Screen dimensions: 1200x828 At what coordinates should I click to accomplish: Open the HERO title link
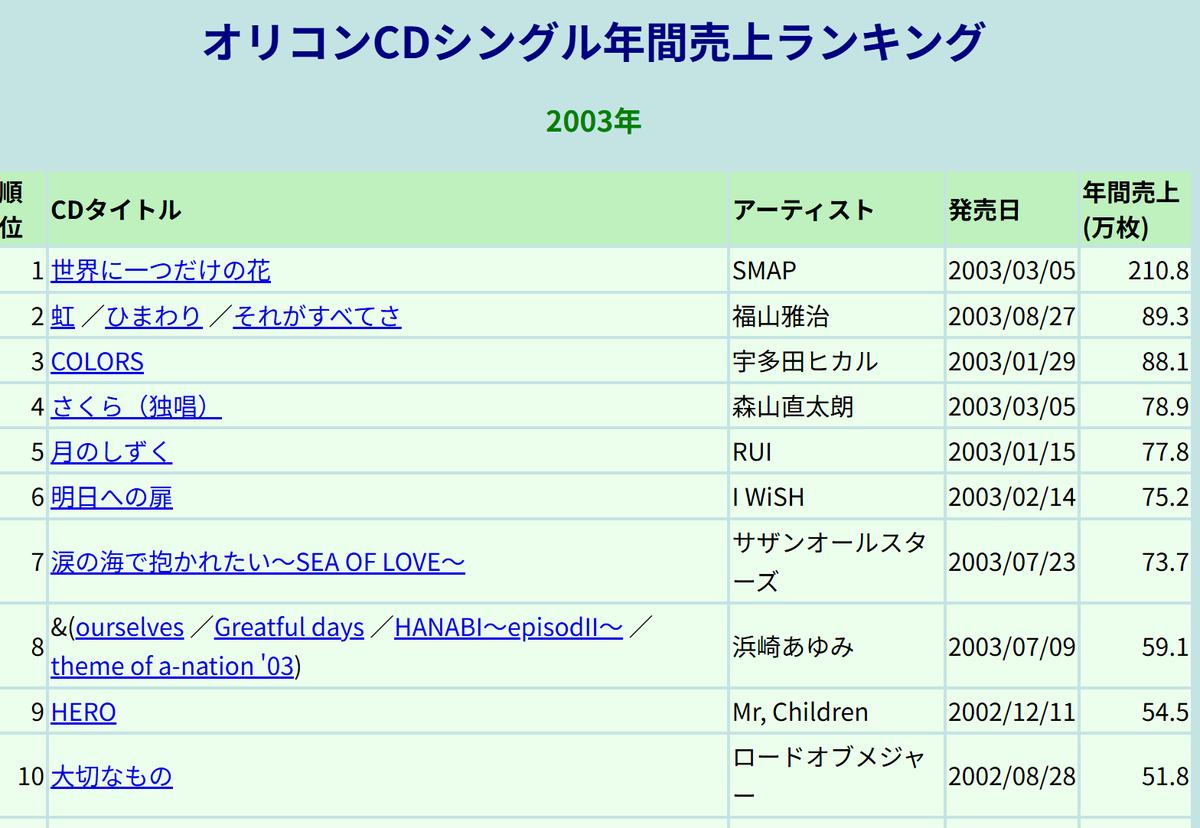pos(83,712)
